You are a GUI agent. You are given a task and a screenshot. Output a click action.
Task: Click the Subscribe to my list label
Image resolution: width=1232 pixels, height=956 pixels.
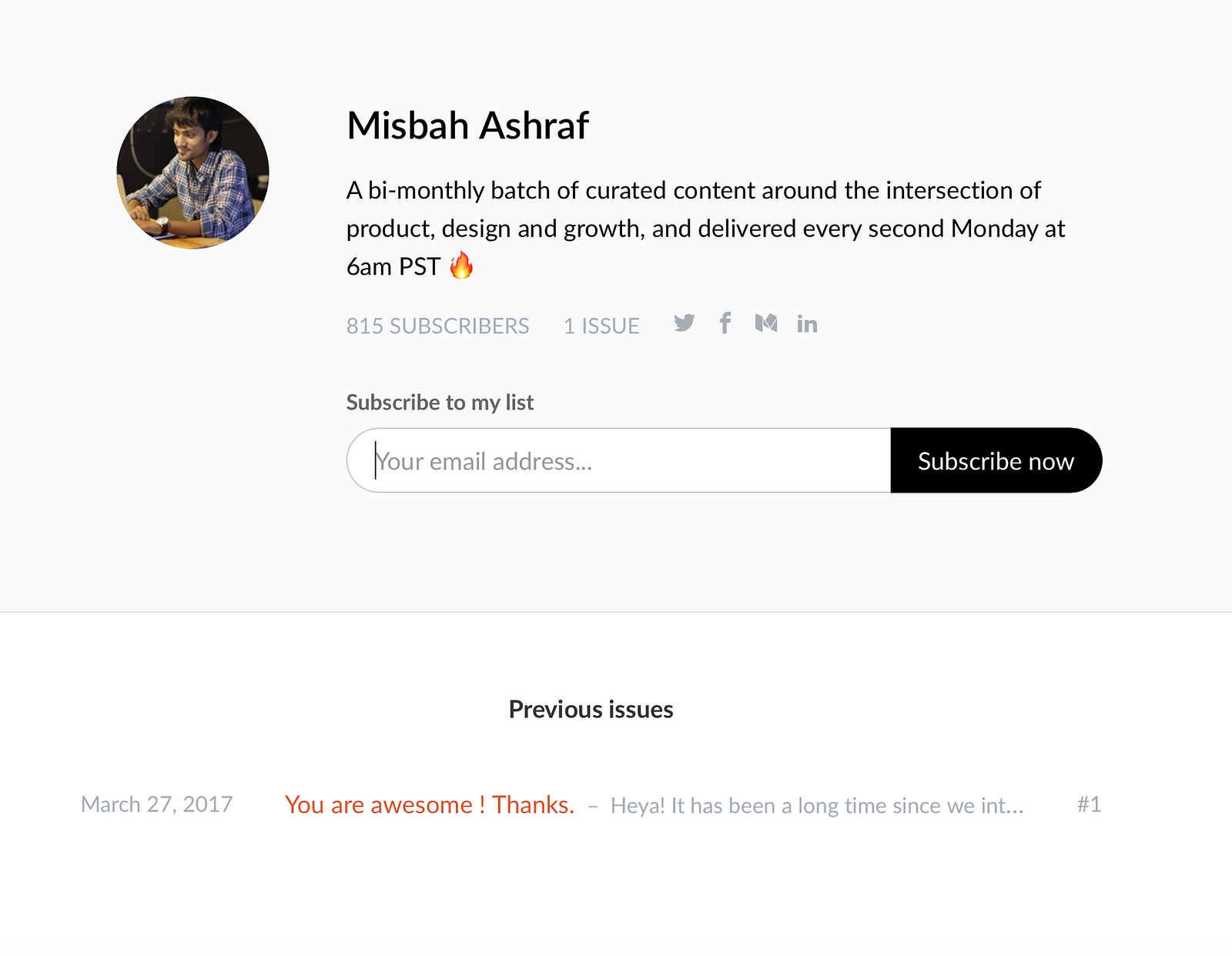pos(440,402)
